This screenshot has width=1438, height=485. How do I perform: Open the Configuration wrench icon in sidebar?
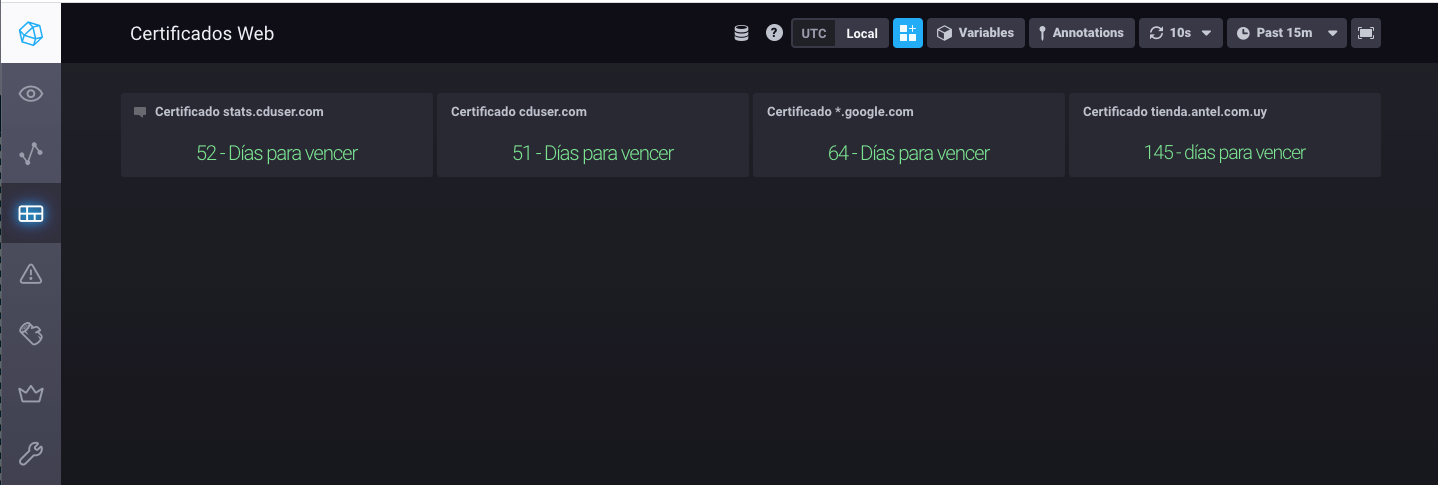tap(30, 453)
